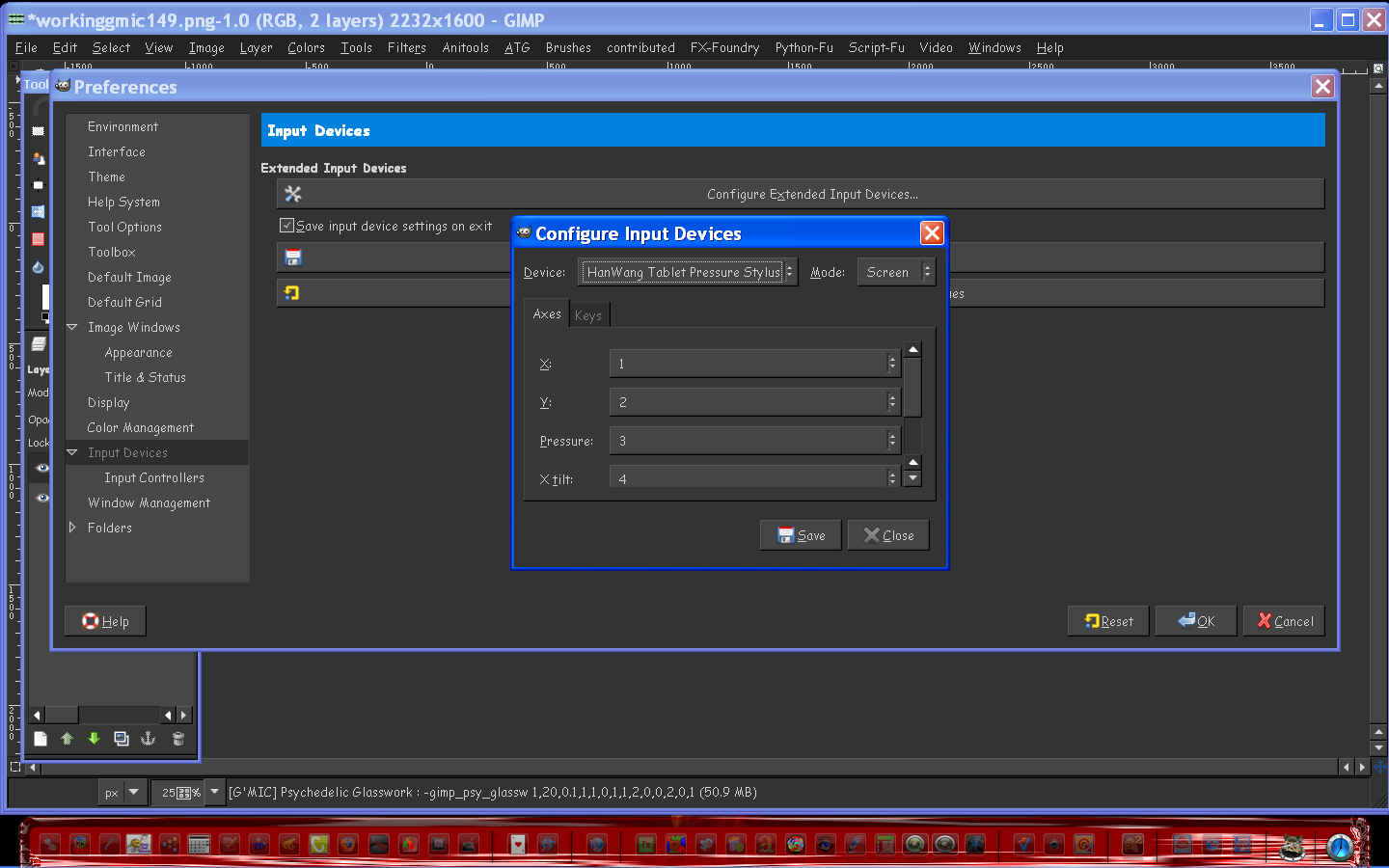1389x868 pixels.
Task: Click Reset in the Preferences window
Action: click(1108, 621)
